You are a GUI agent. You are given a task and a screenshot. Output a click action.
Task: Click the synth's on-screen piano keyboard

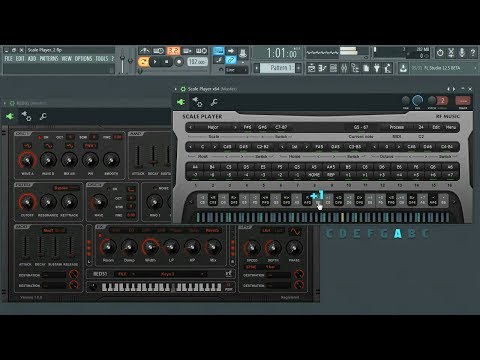161,287
